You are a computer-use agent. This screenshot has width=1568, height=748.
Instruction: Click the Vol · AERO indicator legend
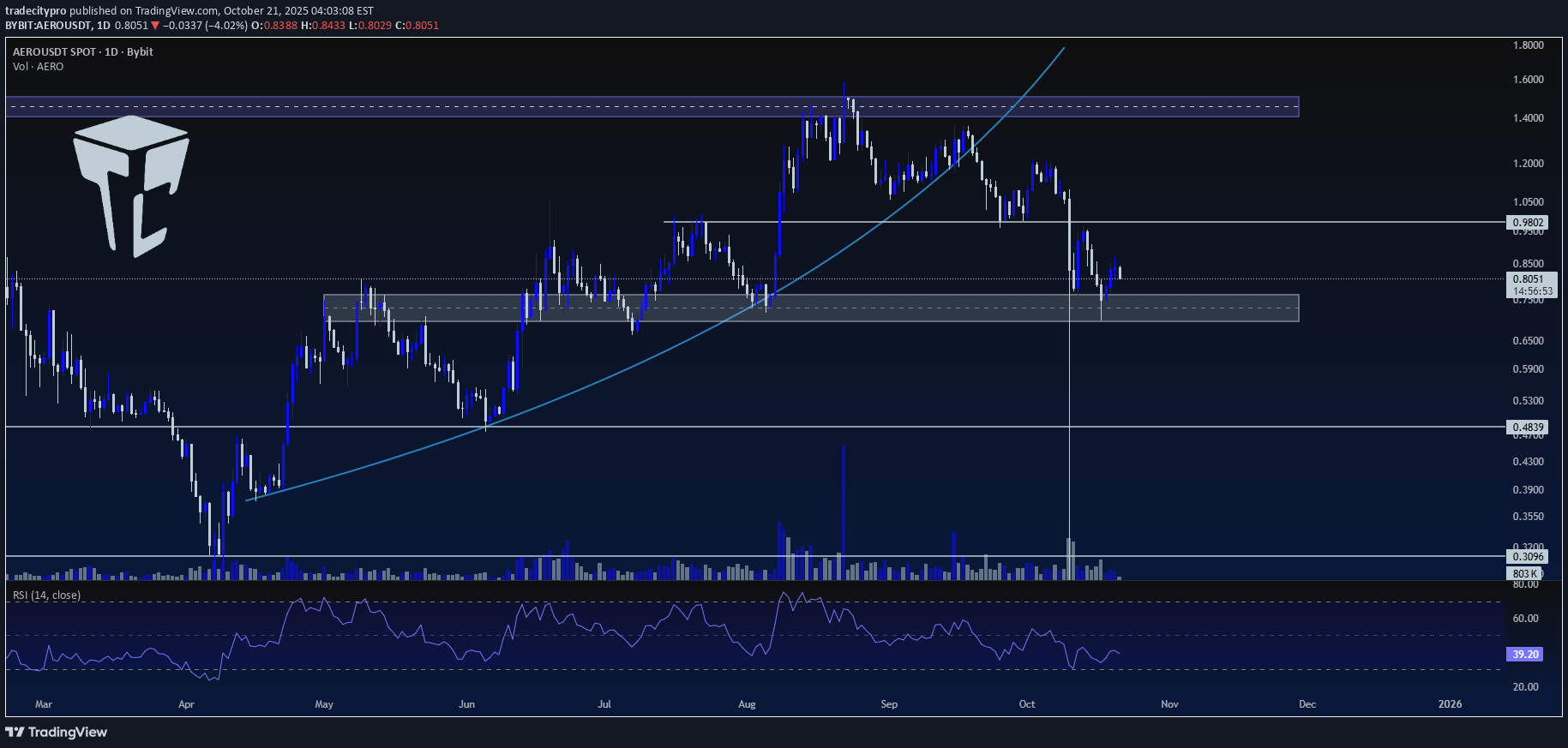(39, 67)
